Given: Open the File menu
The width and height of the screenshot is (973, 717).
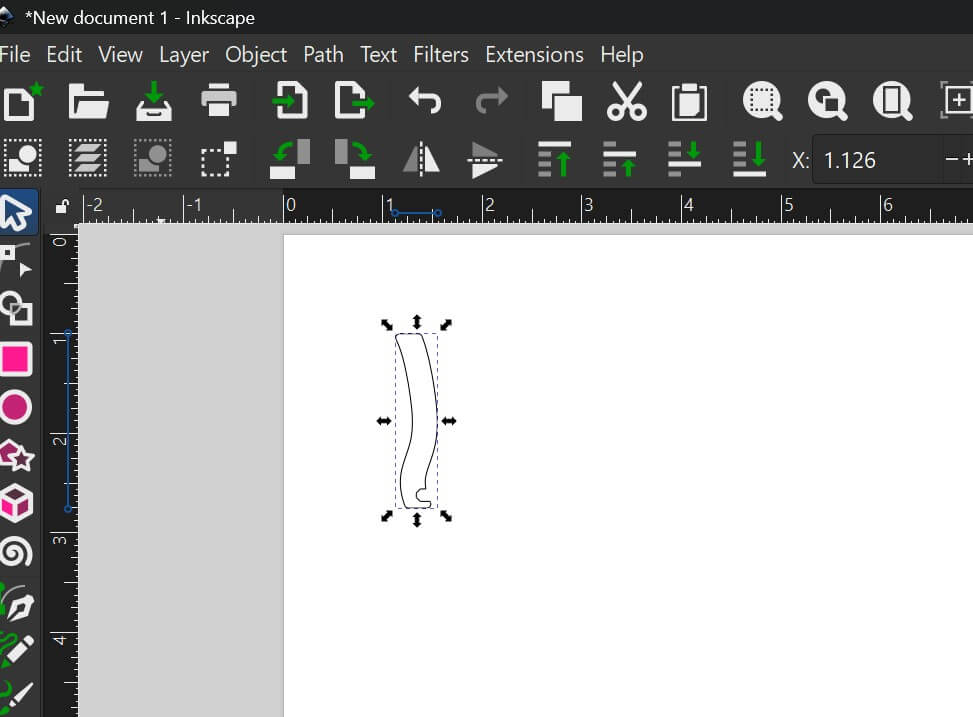Looking at the screenshot, I should [x=15, y=55].
